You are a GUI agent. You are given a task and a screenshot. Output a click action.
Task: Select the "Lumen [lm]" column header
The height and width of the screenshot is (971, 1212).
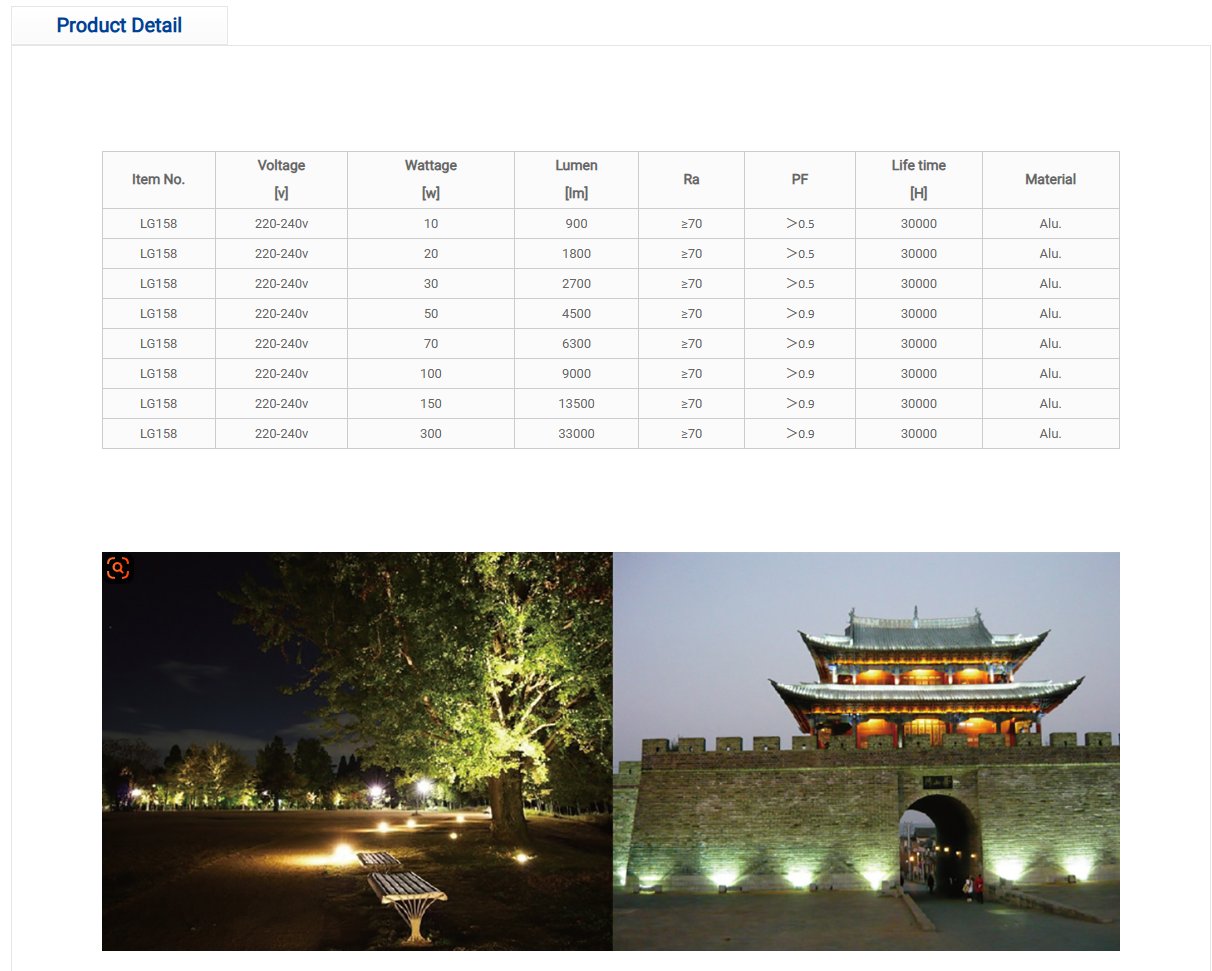(x=576, y=180)
